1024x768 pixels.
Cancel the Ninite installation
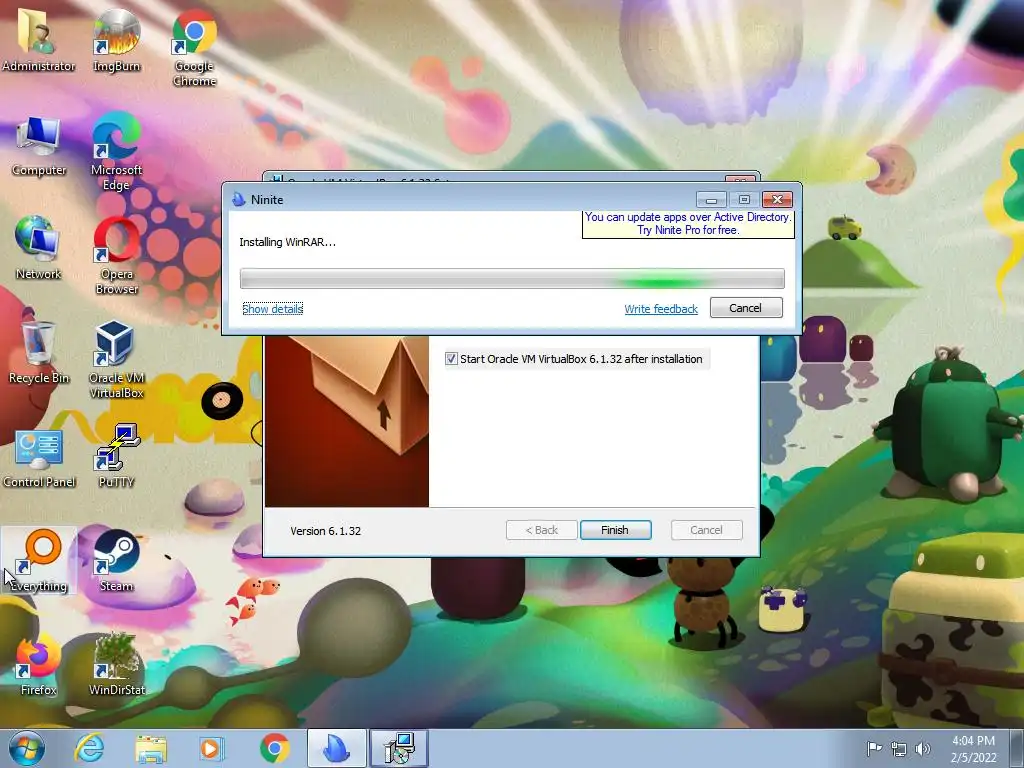tap(746, 308)
